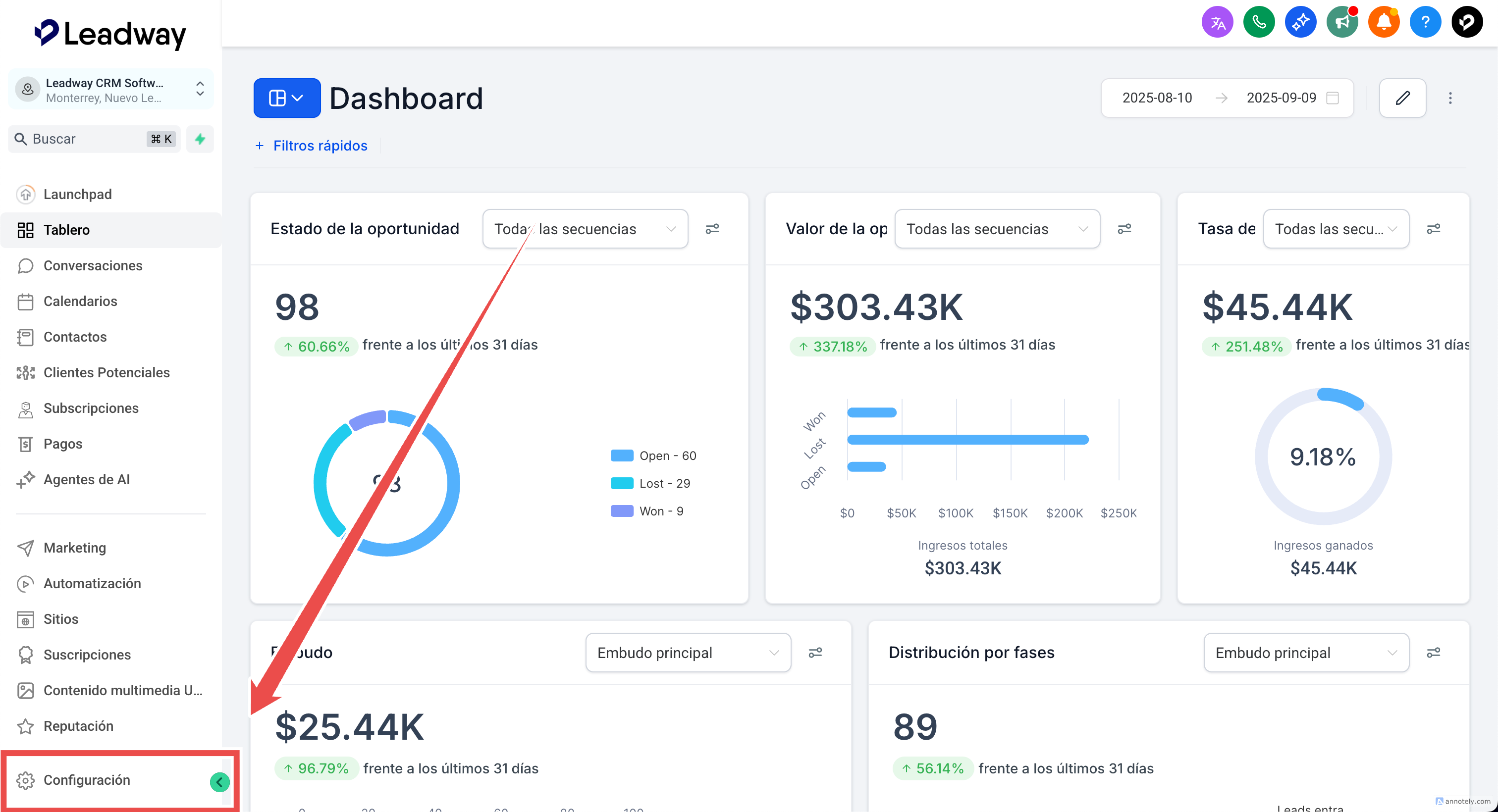Open the green phone dialer icon
Screen dimensions: 1498x812
pyautogui.click(x=1258, y=22)
